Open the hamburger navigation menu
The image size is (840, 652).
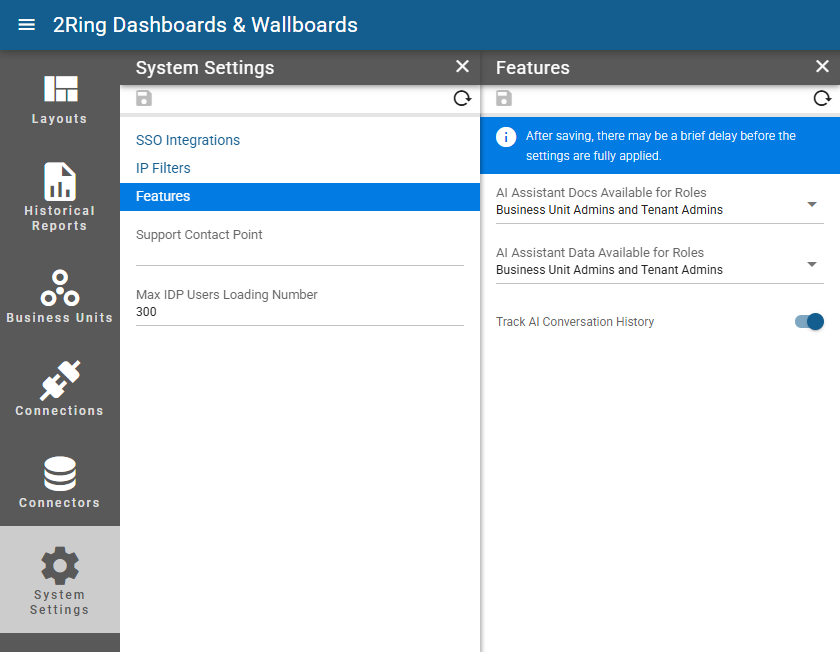coord(26,25)
